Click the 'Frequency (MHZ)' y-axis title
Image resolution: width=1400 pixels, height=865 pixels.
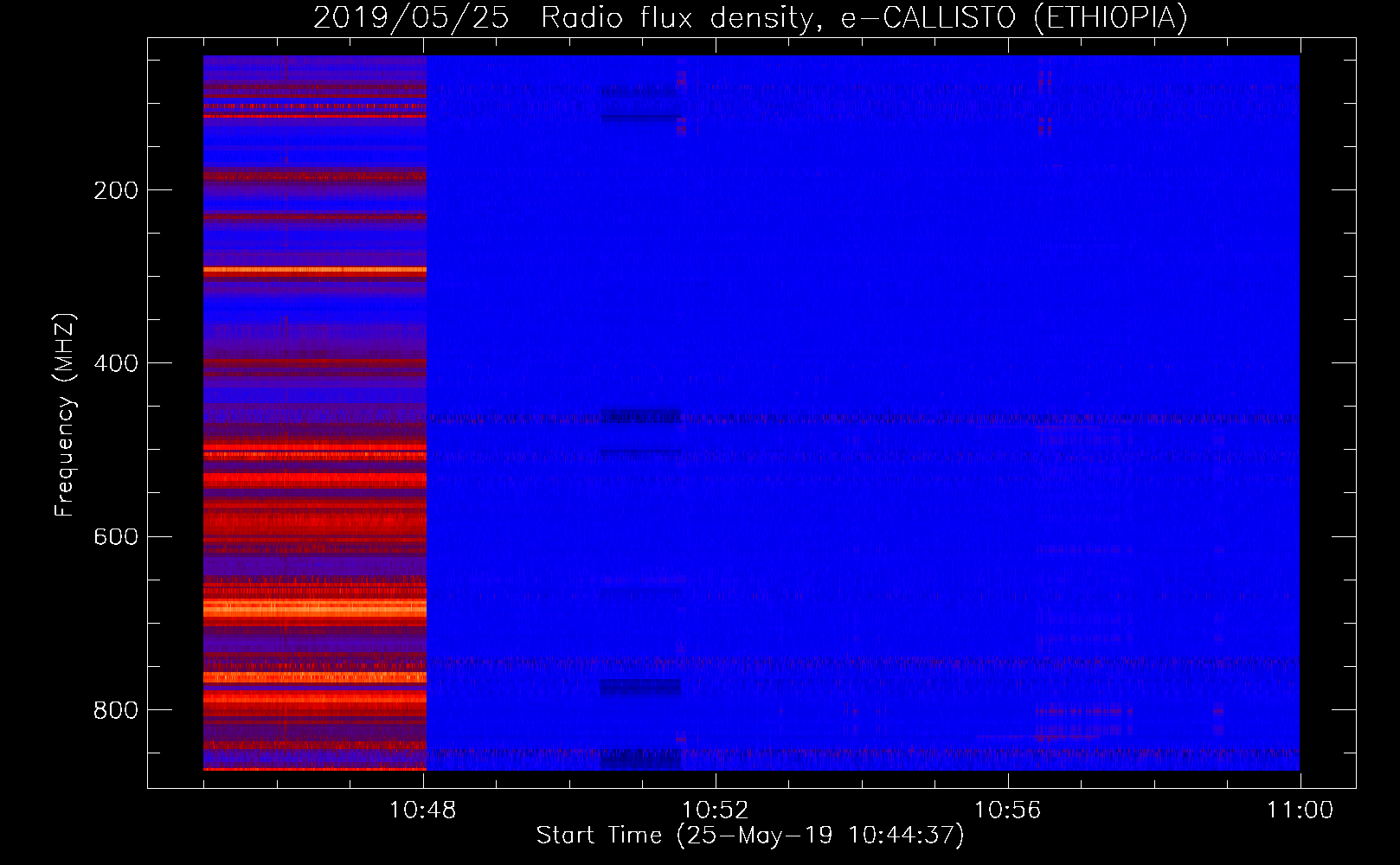(x=65, y=414)
